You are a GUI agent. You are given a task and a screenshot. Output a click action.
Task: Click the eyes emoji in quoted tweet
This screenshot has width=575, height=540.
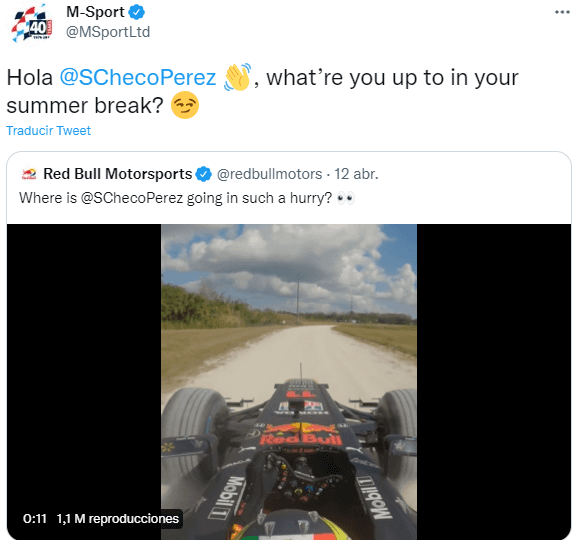click(x=345, y=198)
